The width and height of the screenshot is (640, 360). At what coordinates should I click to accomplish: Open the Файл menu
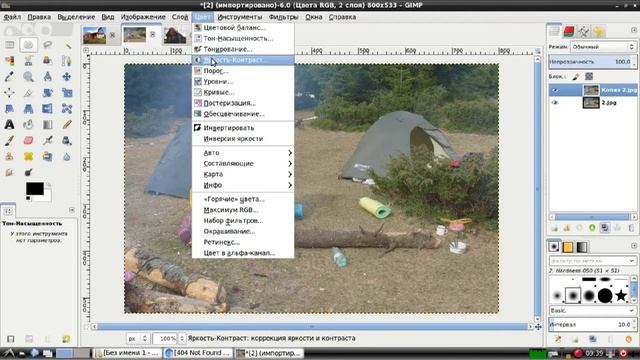click(x=12, y=17)
